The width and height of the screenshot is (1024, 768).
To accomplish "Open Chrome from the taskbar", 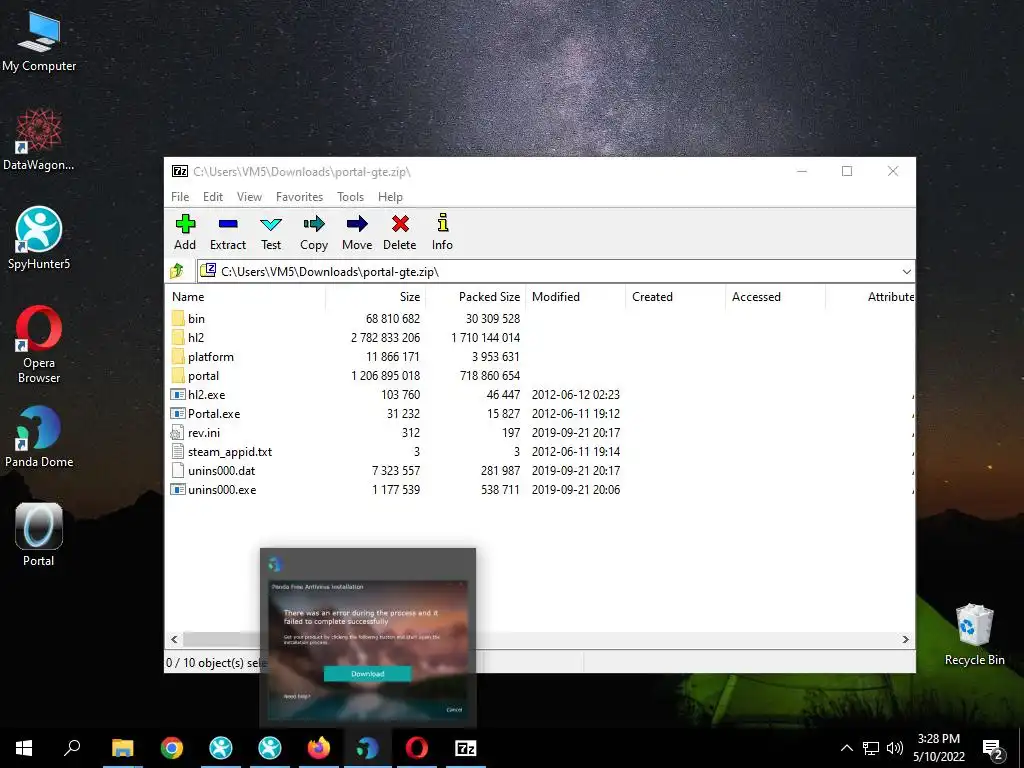I will pyautogui.click(x=172, y=748).
